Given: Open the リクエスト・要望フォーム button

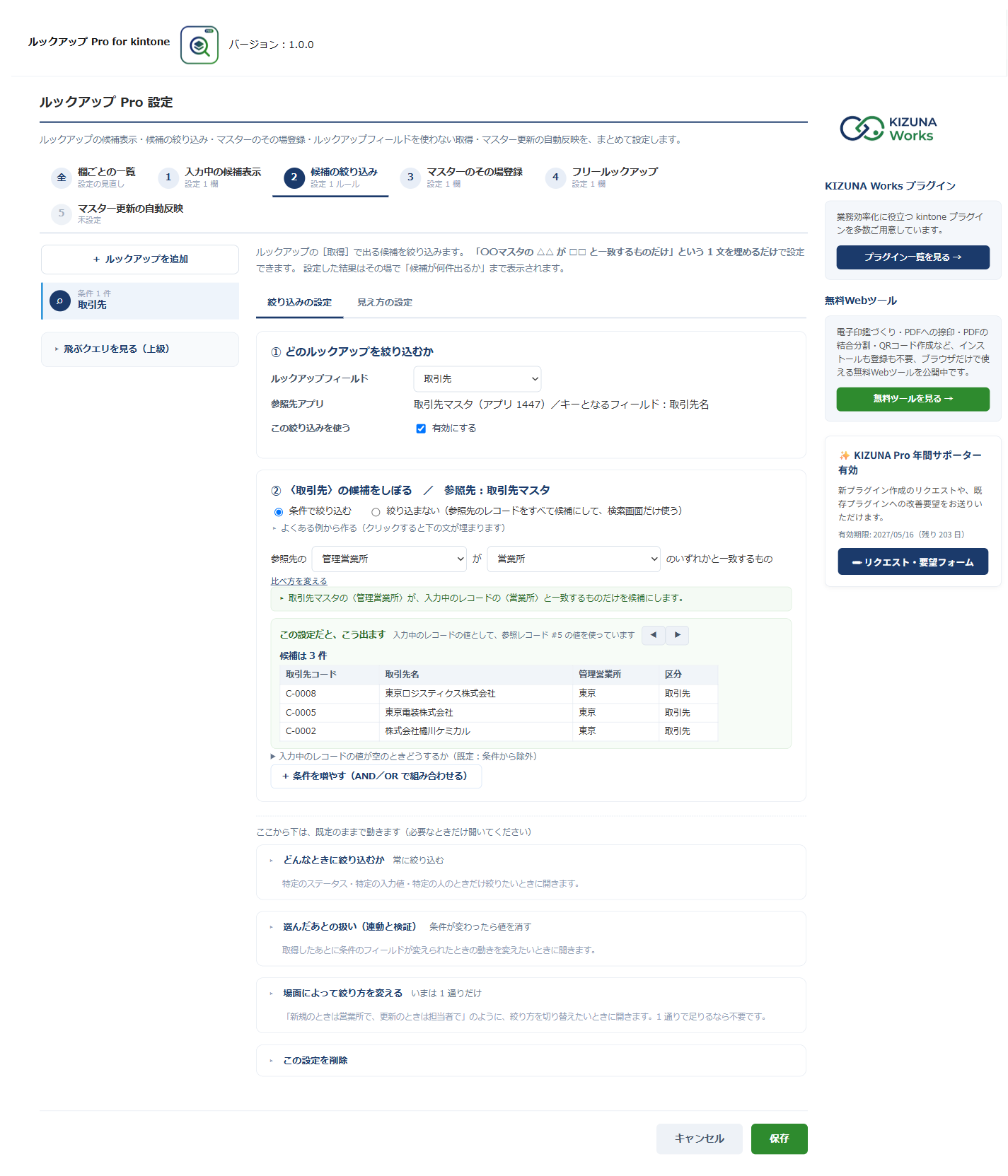Looking at the screenshot, I should [x=913, y=562].
